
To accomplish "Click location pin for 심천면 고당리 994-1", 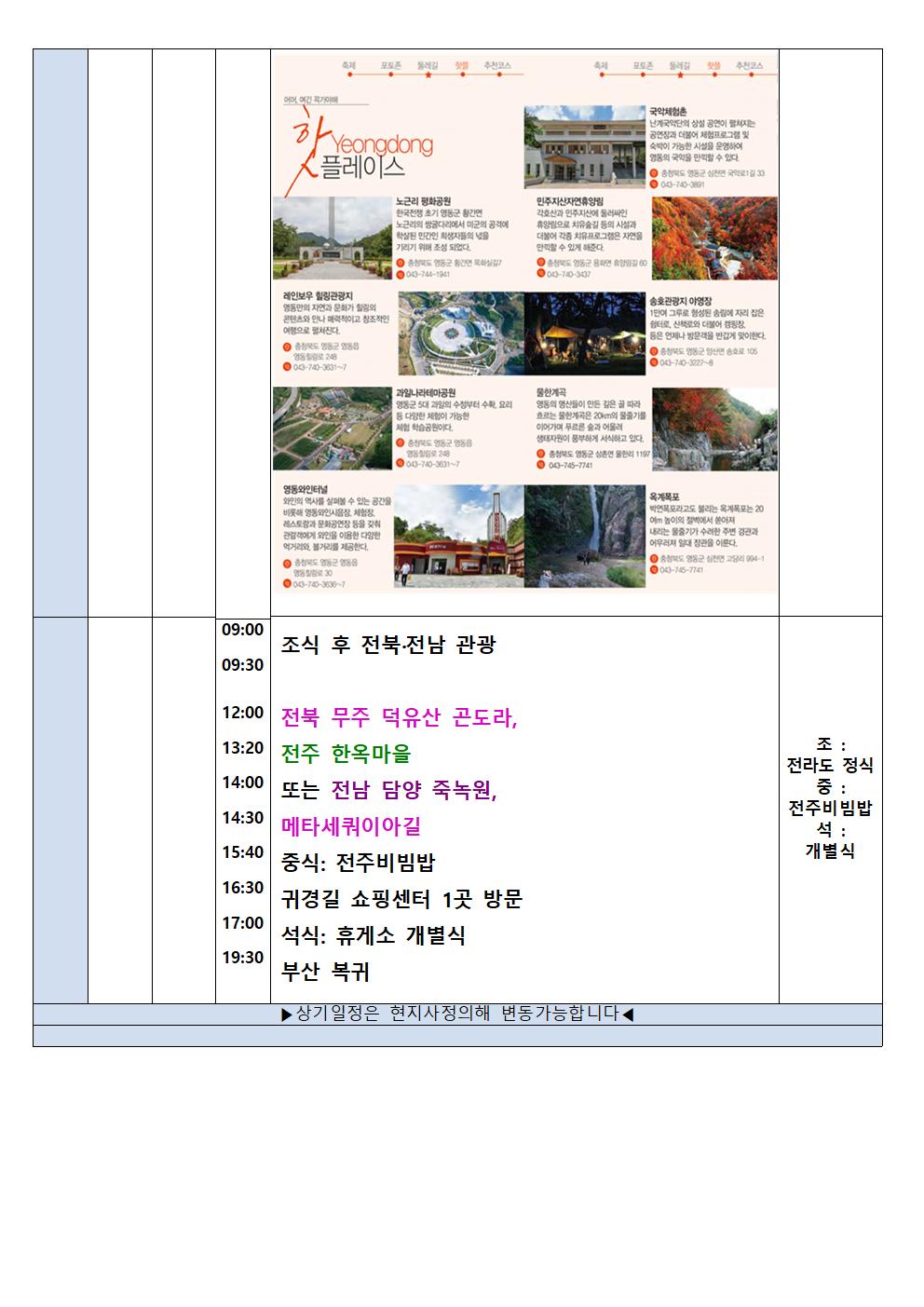I will (x=654, y=558).
